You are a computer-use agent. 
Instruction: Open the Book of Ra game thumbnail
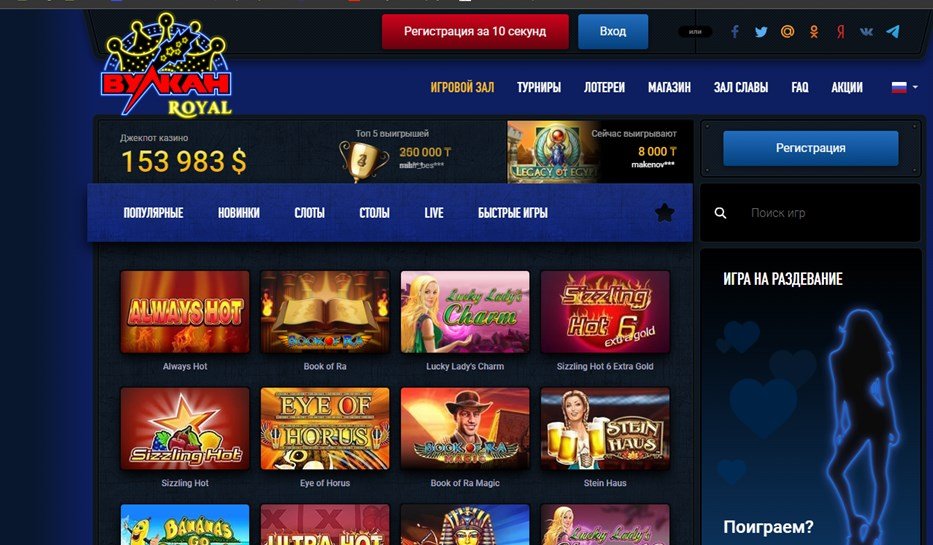[x=325, y=312]
